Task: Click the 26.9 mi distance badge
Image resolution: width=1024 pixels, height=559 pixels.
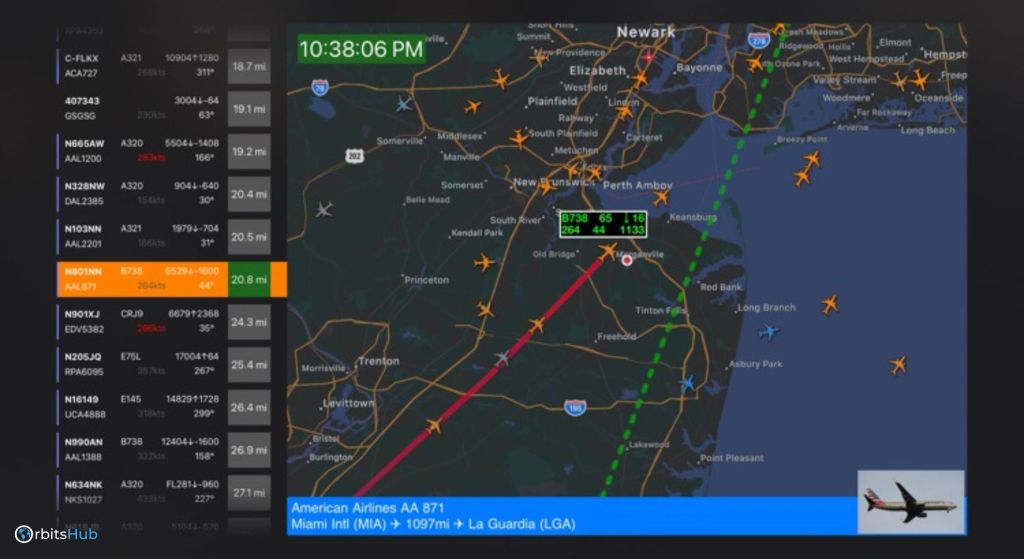Action: click(249, 450)
